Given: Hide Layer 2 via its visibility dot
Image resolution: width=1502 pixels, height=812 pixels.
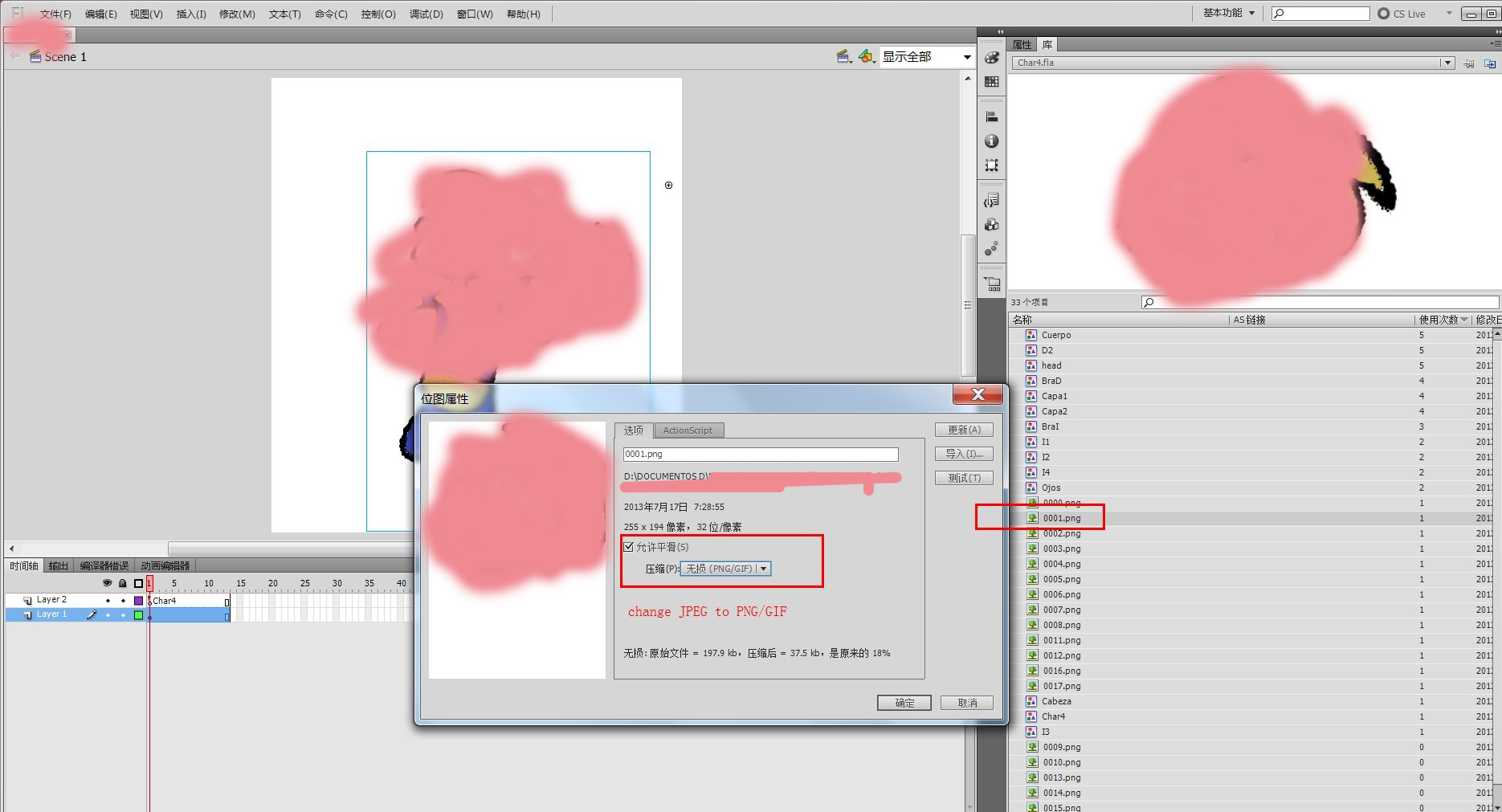Looking at the screenshot, I should pyautogui.click(x=108, y=601).
